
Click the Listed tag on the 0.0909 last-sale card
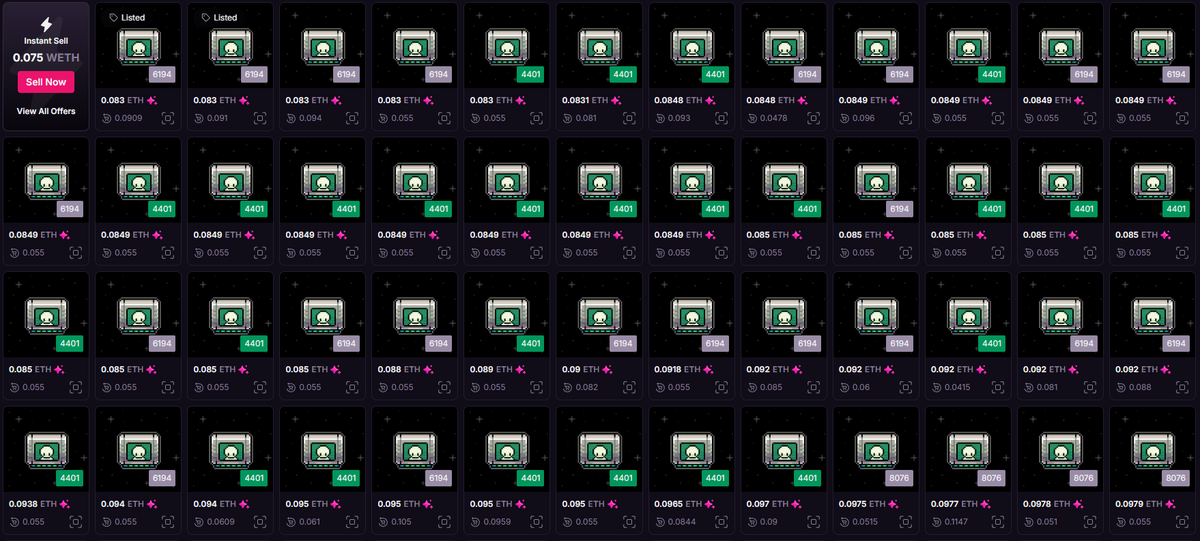coord(127,18)
